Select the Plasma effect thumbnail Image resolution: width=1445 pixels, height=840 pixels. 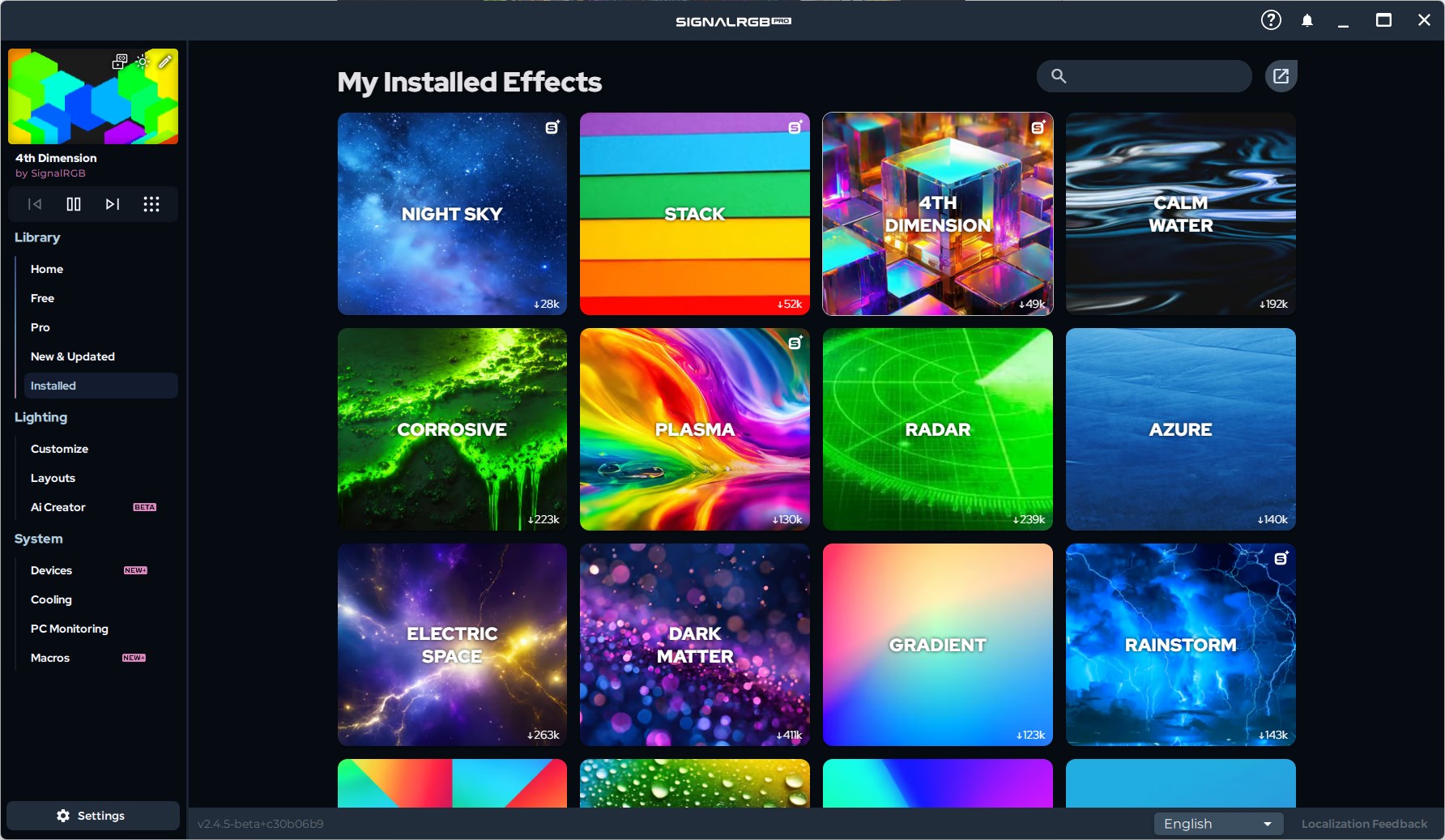coord(695,429)
